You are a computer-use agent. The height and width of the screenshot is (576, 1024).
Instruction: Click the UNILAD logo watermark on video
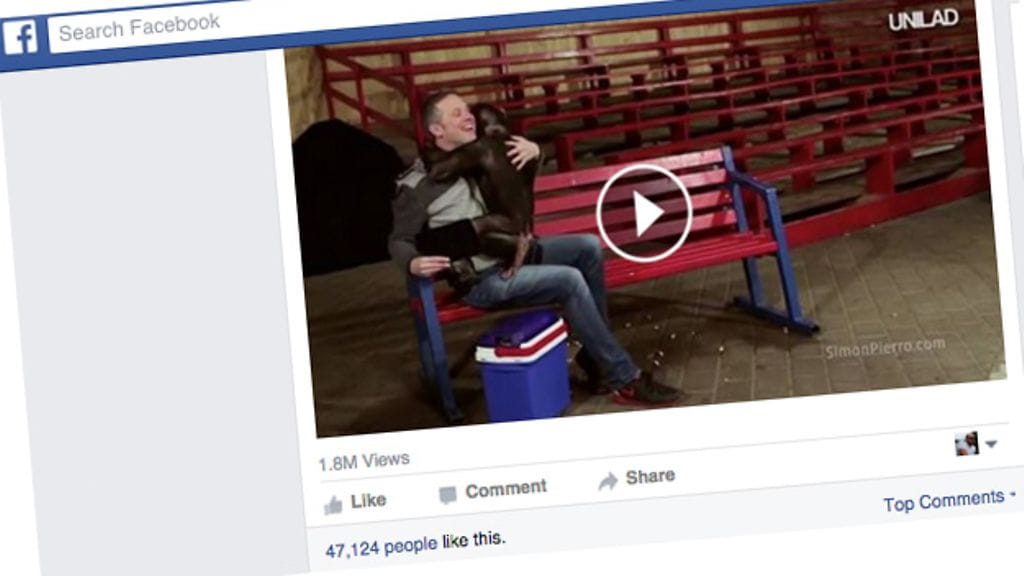coord(923,20)
